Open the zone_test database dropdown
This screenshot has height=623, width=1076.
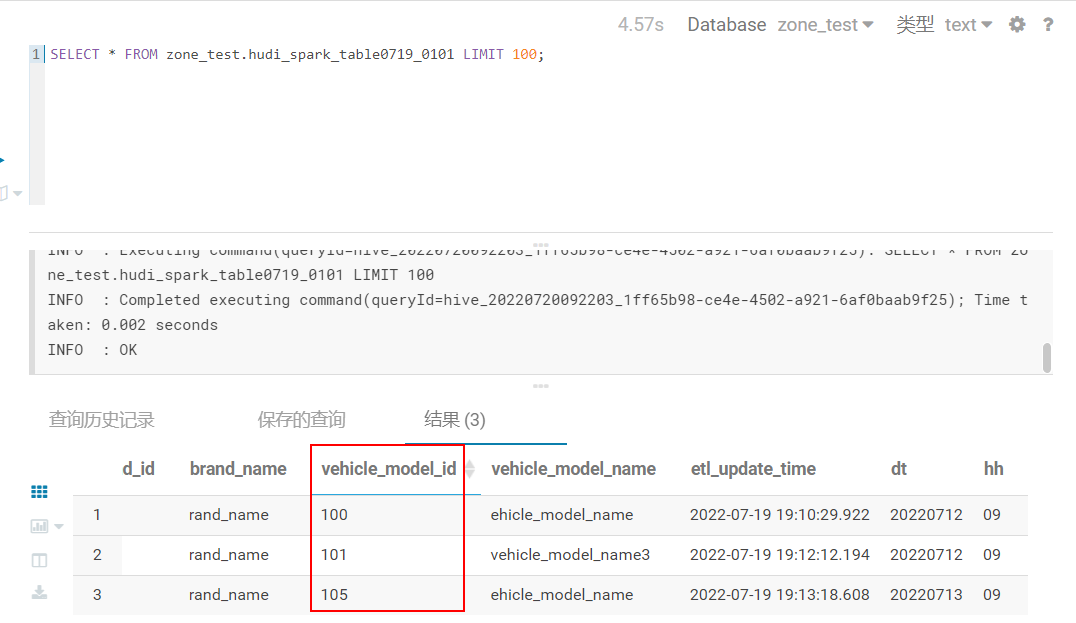click(x=826, y=25)
